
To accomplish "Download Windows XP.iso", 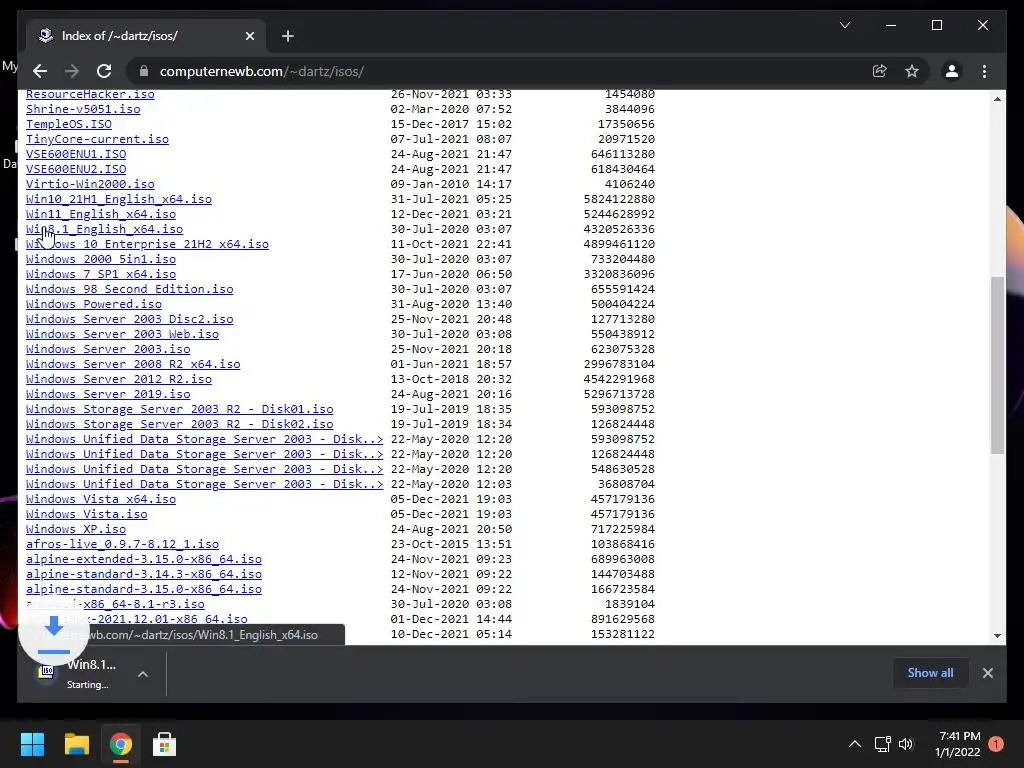I will pos(76,530).
